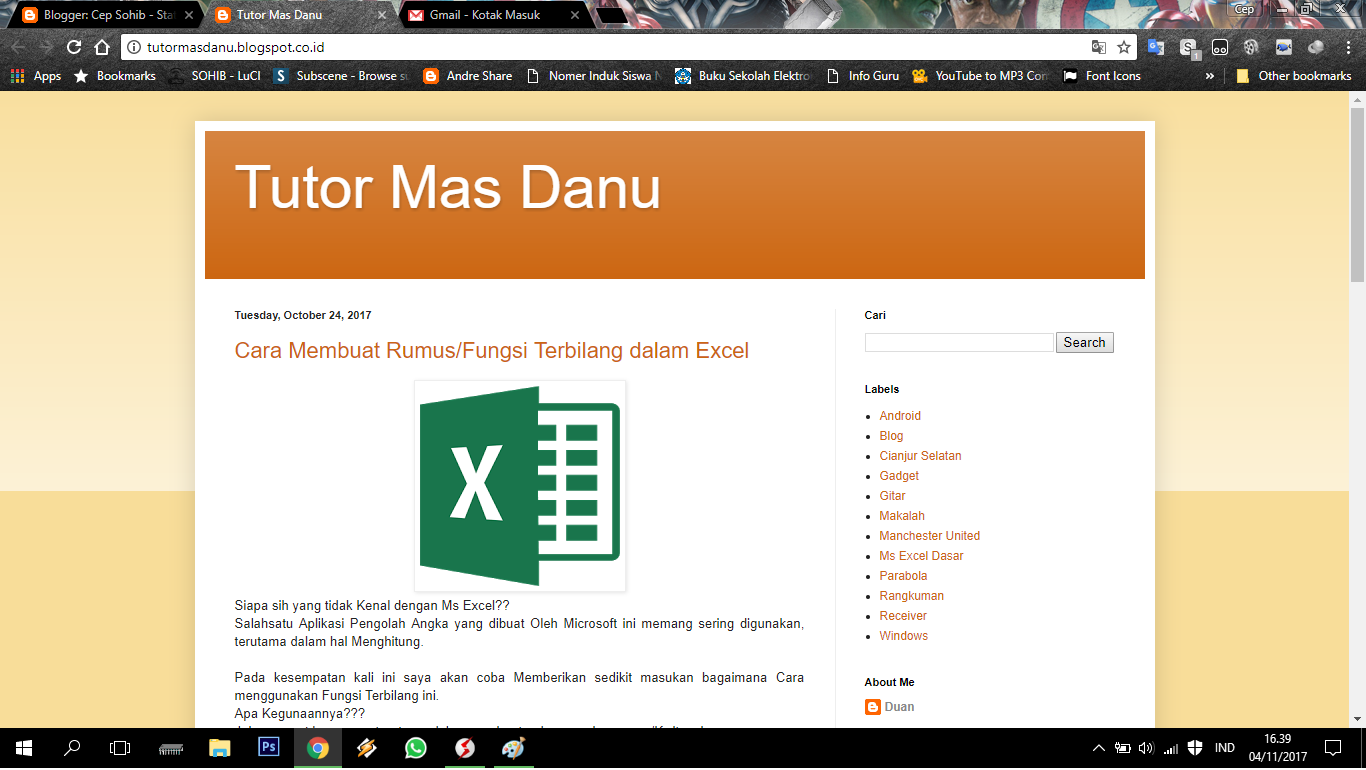Image resolution: width=1366 pixels, height=770 pixels.
Task: Close the Gmail - Kotak Masuk tab
Action: coord(574,15)
